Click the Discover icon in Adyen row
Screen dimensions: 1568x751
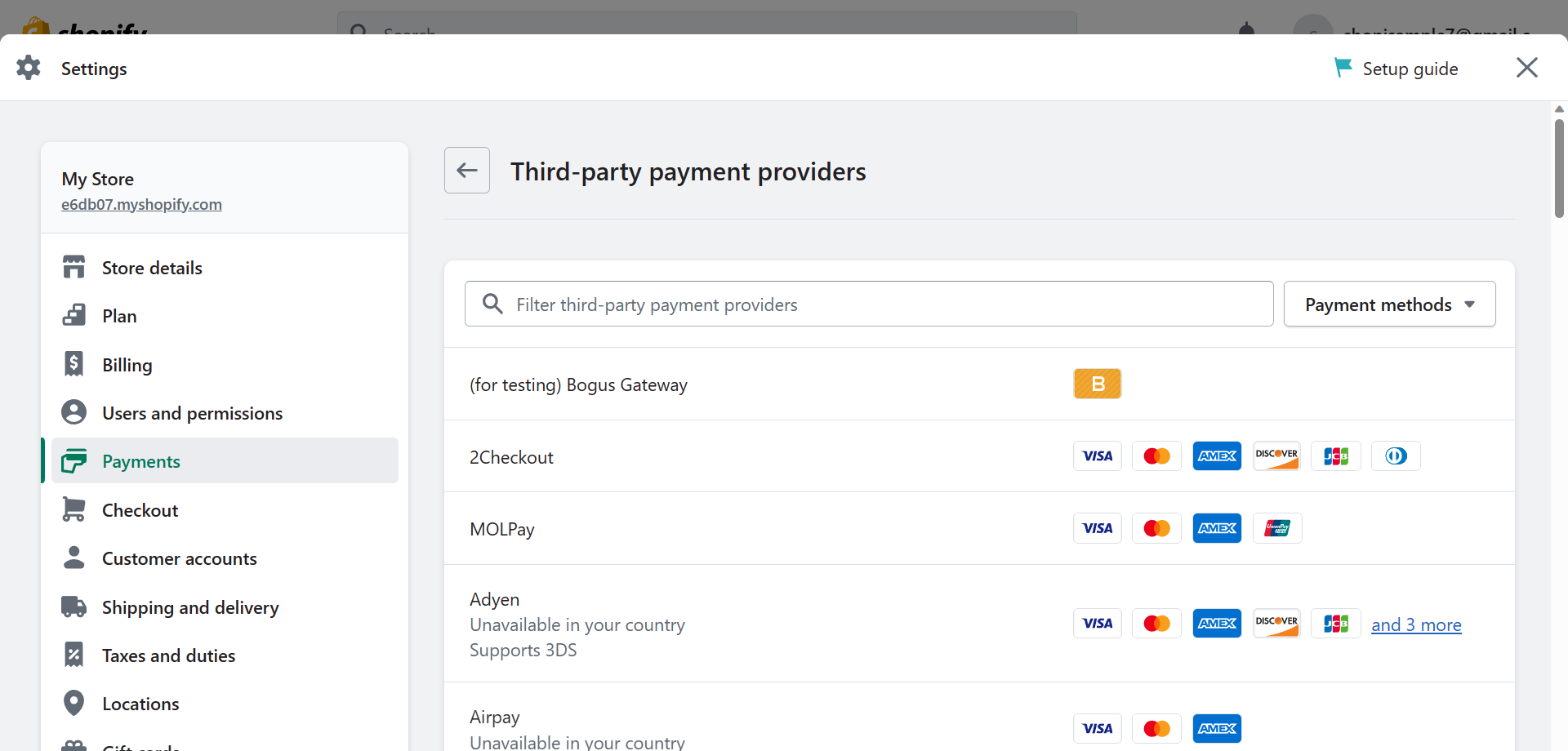(1276, 624)
